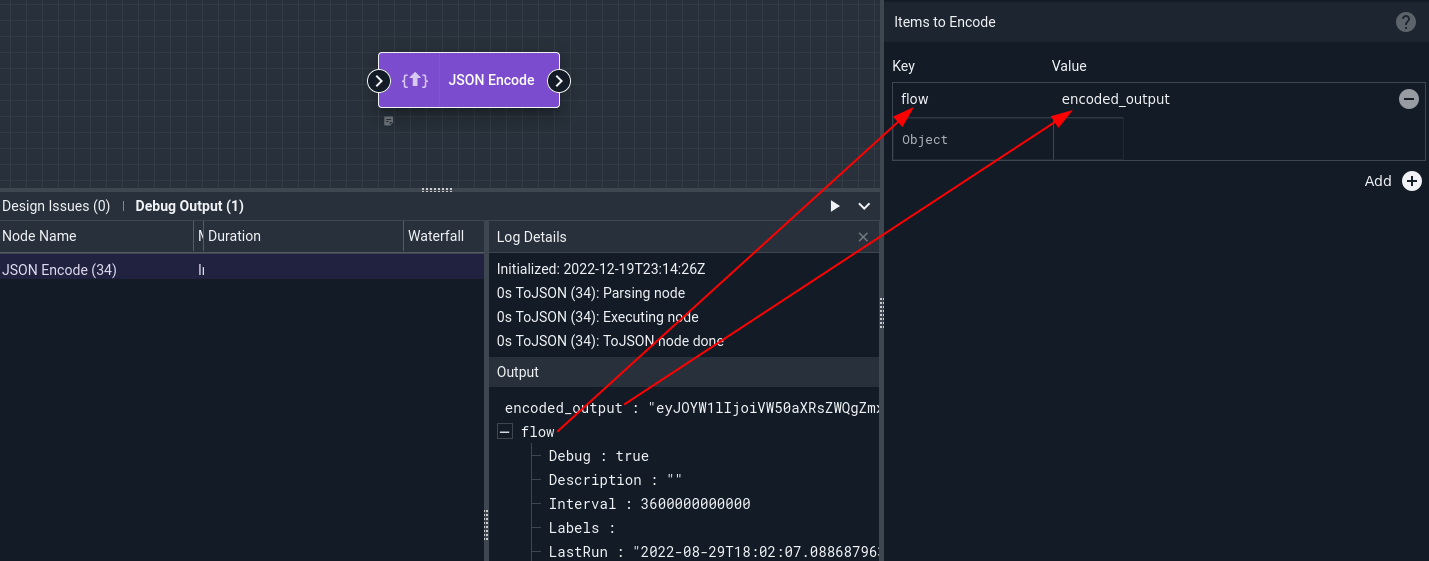Viewport: 1429px width, 561px height.
Task: Add a new item to encode
Action: [1411, 181]
